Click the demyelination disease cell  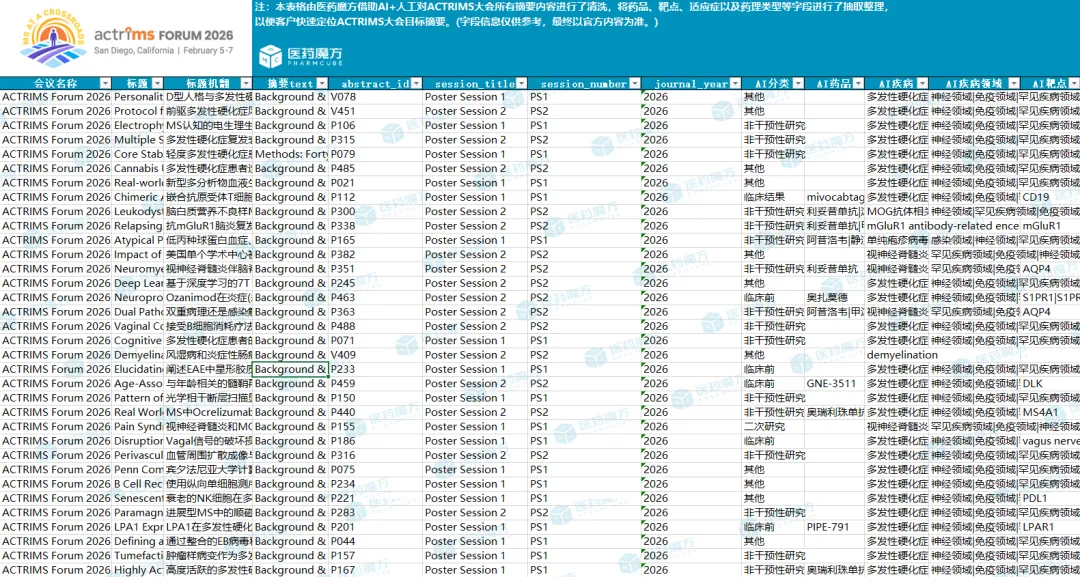click(897, 355)
